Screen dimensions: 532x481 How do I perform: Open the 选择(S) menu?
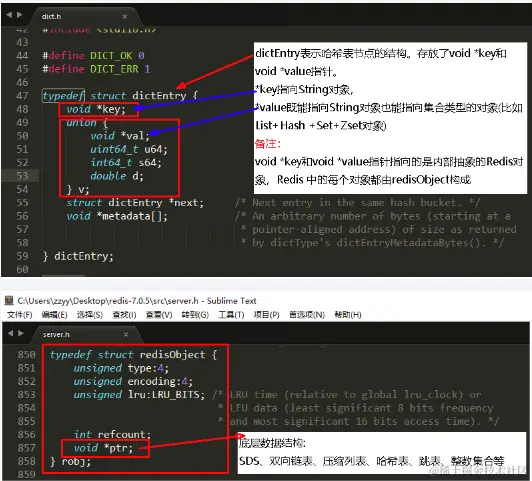(90, 315)
